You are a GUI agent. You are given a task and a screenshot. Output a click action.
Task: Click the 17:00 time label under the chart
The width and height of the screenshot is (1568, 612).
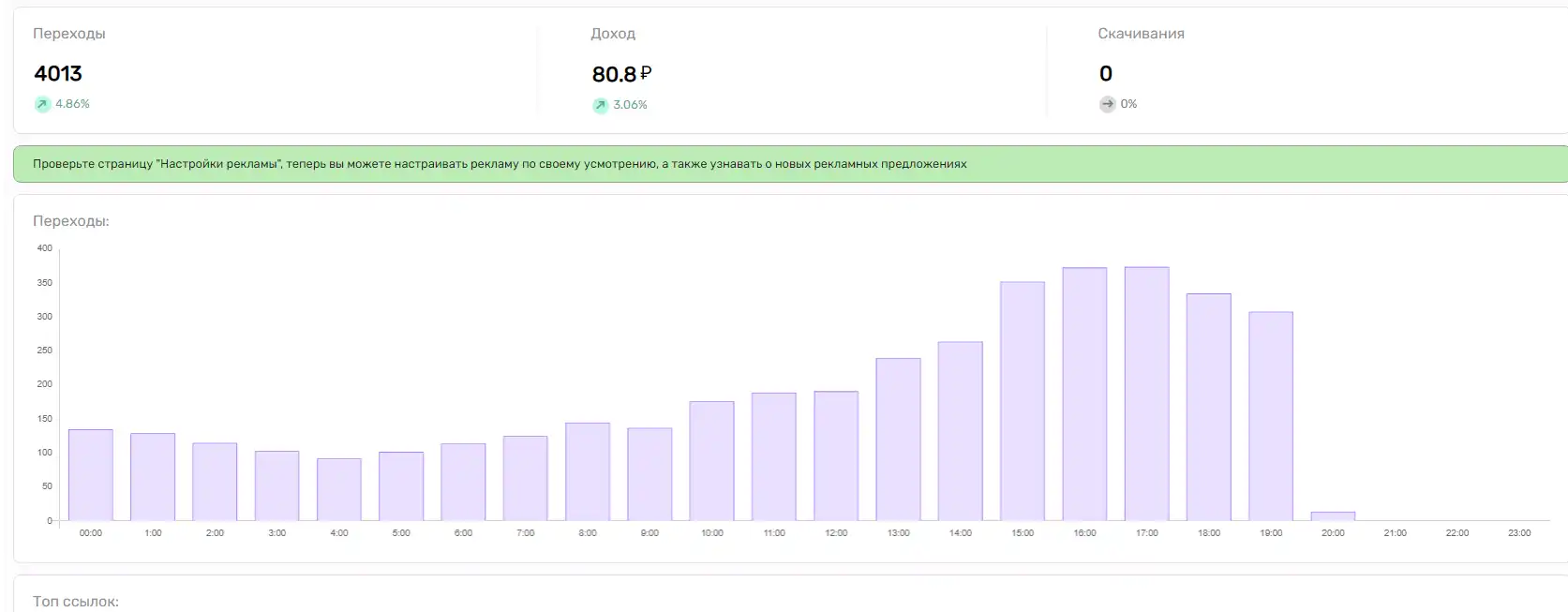[x=1147, y=533]
